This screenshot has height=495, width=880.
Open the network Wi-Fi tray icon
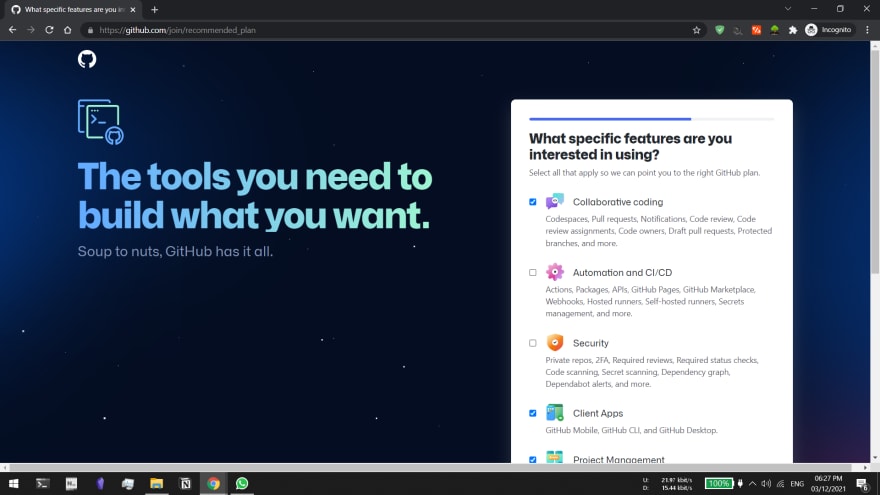(x=780, y=483)
